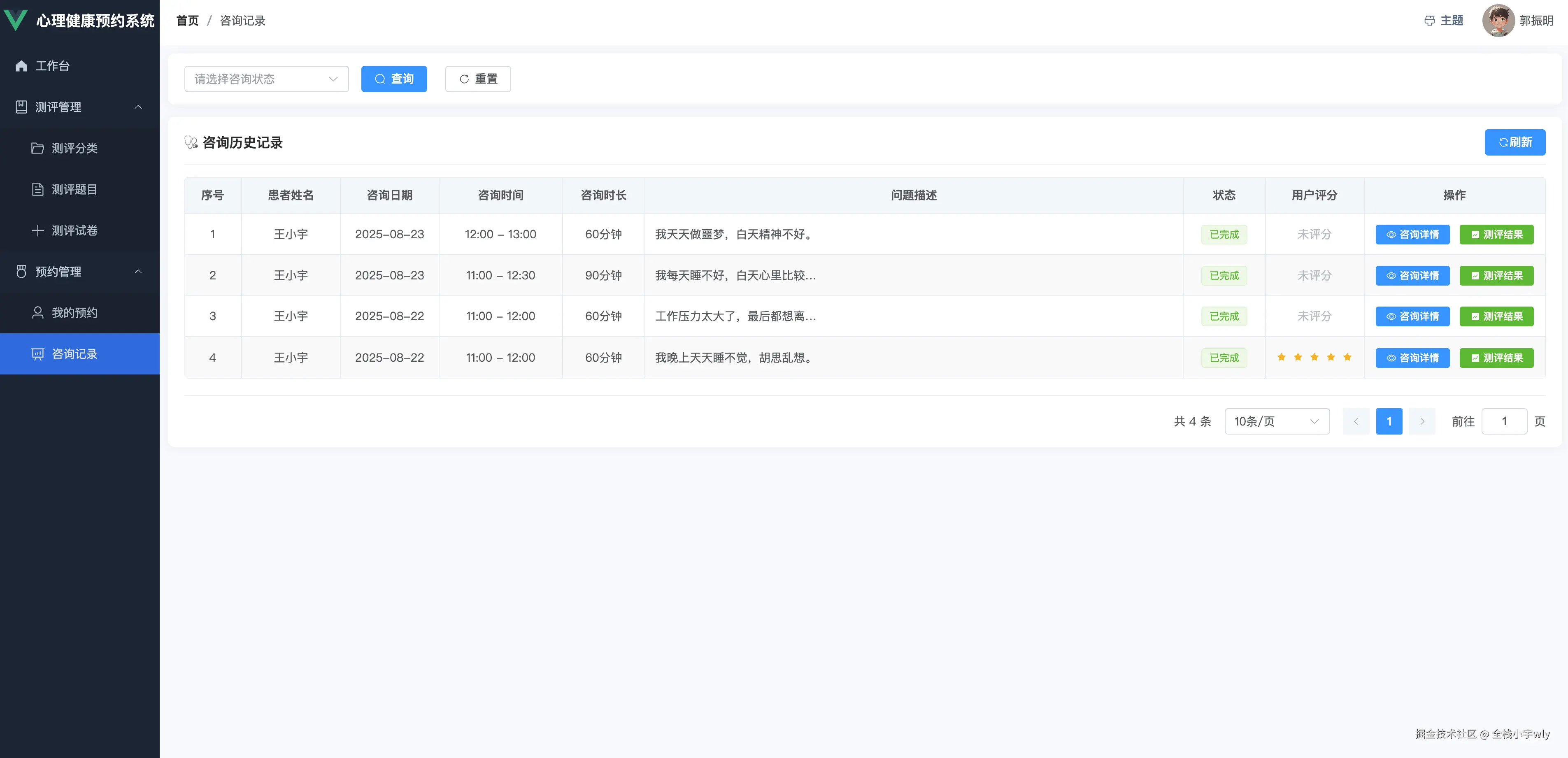Collapse the 预约管理 sidebar section
1568x758 pixels.
(x=138, y=272)
